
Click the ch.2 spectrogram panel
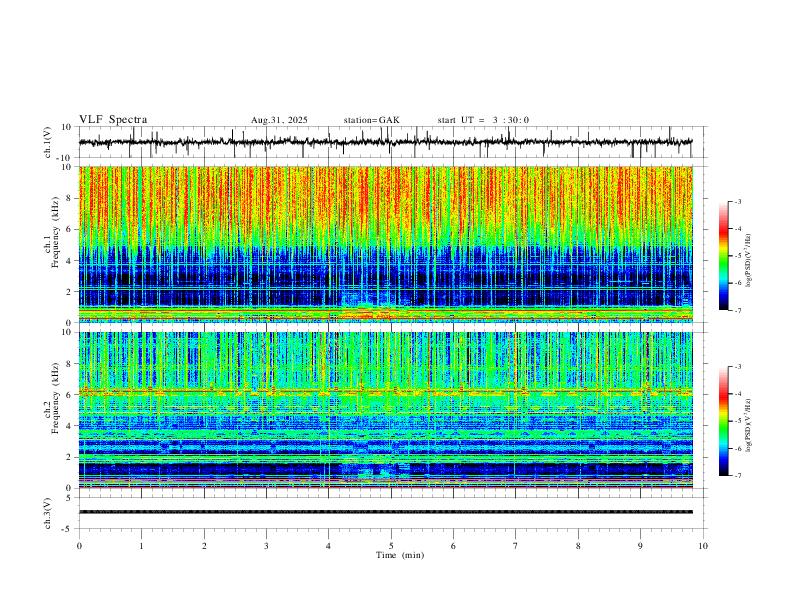[x=386, y=410]
